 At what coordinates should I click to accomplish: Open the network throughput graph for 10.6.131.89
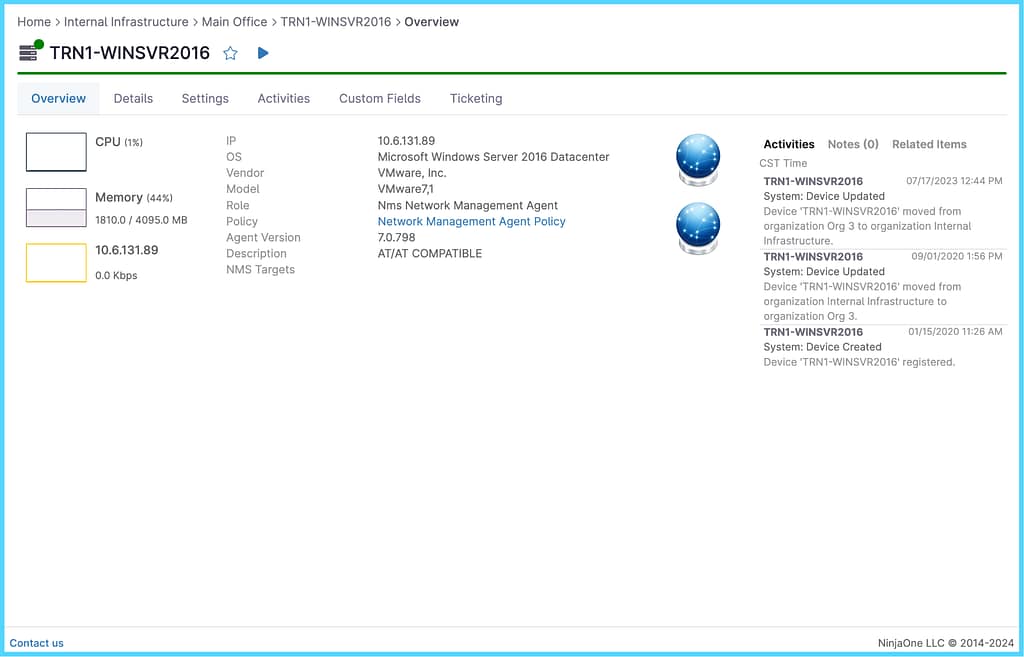(56, 262)
